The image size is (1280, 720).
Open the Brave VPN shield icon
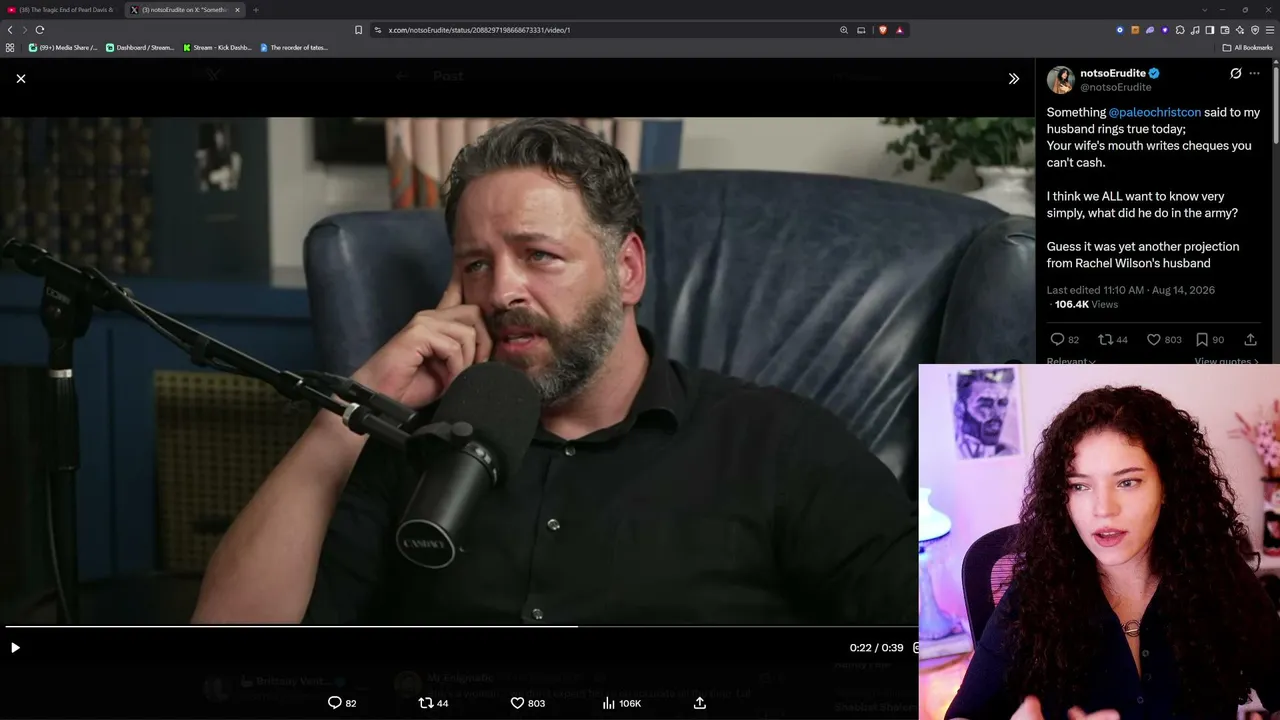tap(1255, 30)
